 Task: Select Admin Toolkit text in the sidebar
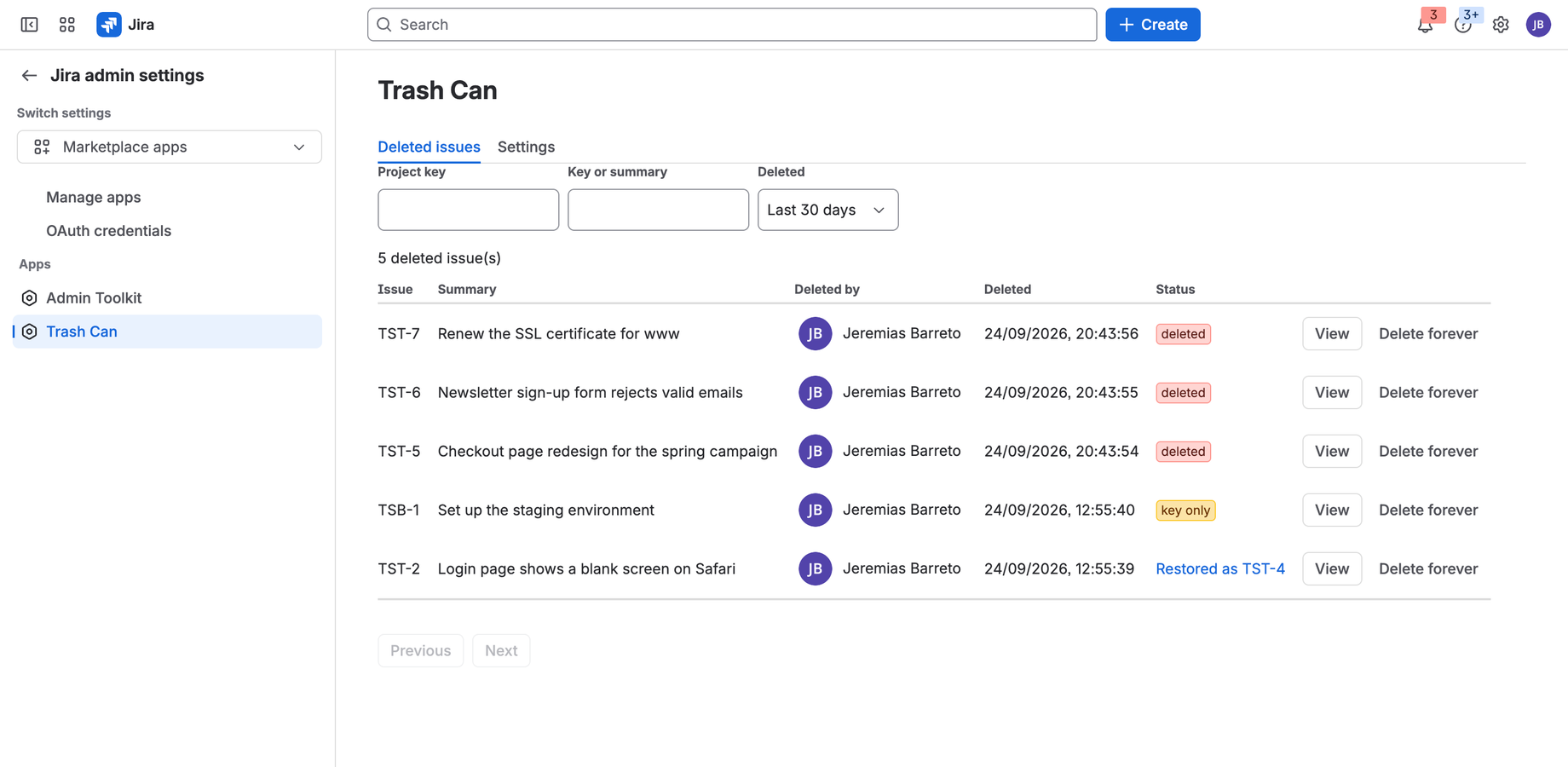point(94,298)
